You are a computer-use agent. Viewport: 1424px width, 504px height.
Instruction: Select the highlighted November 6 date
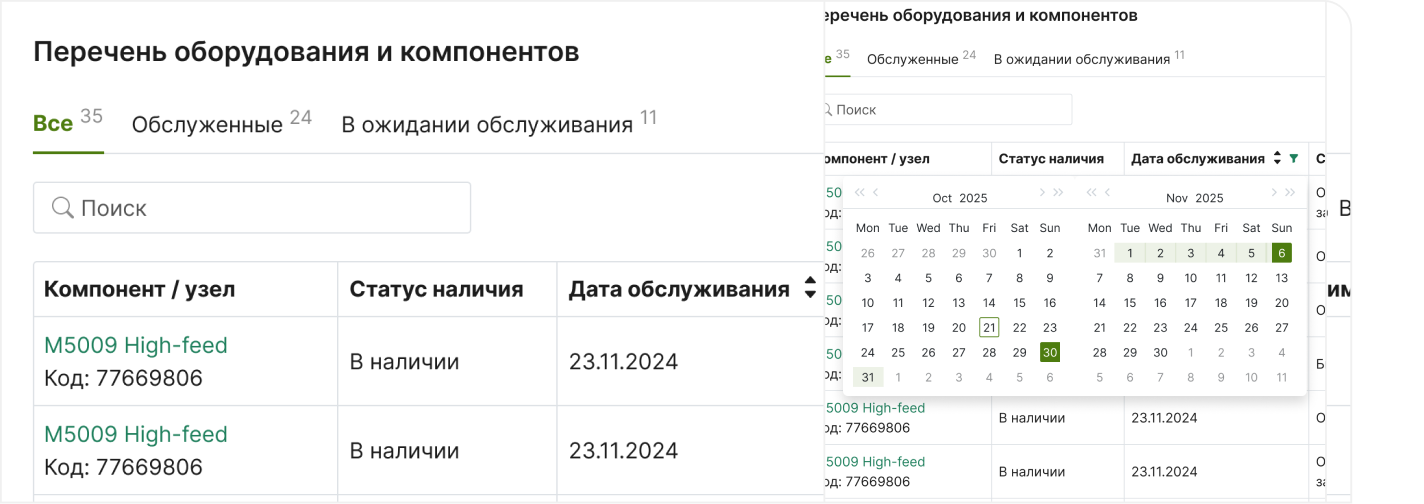click(1282, 253)
